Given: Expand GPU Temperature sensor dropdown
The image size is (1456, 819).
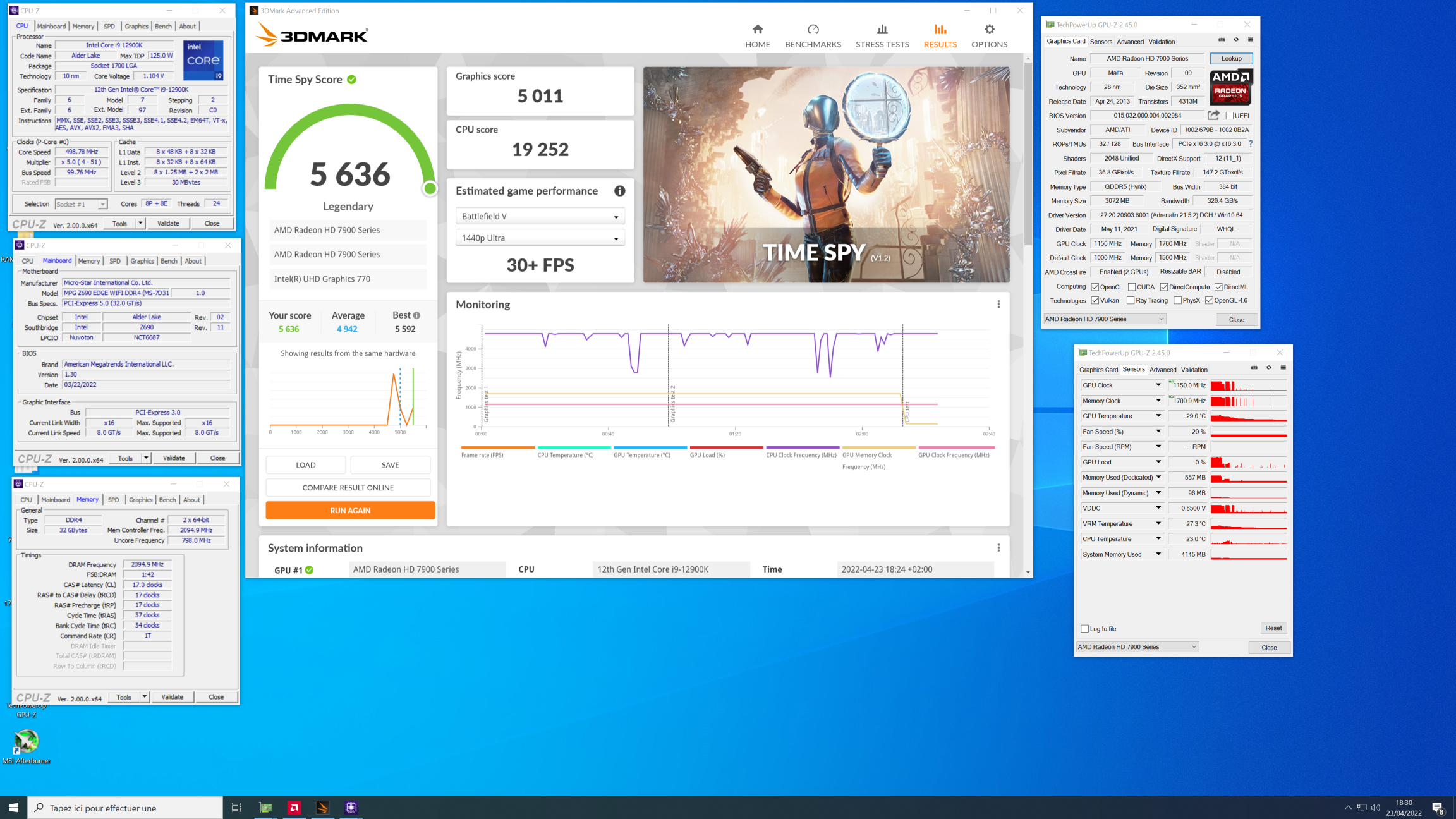Looking at the screenshot, I should tap(1158, 416).
